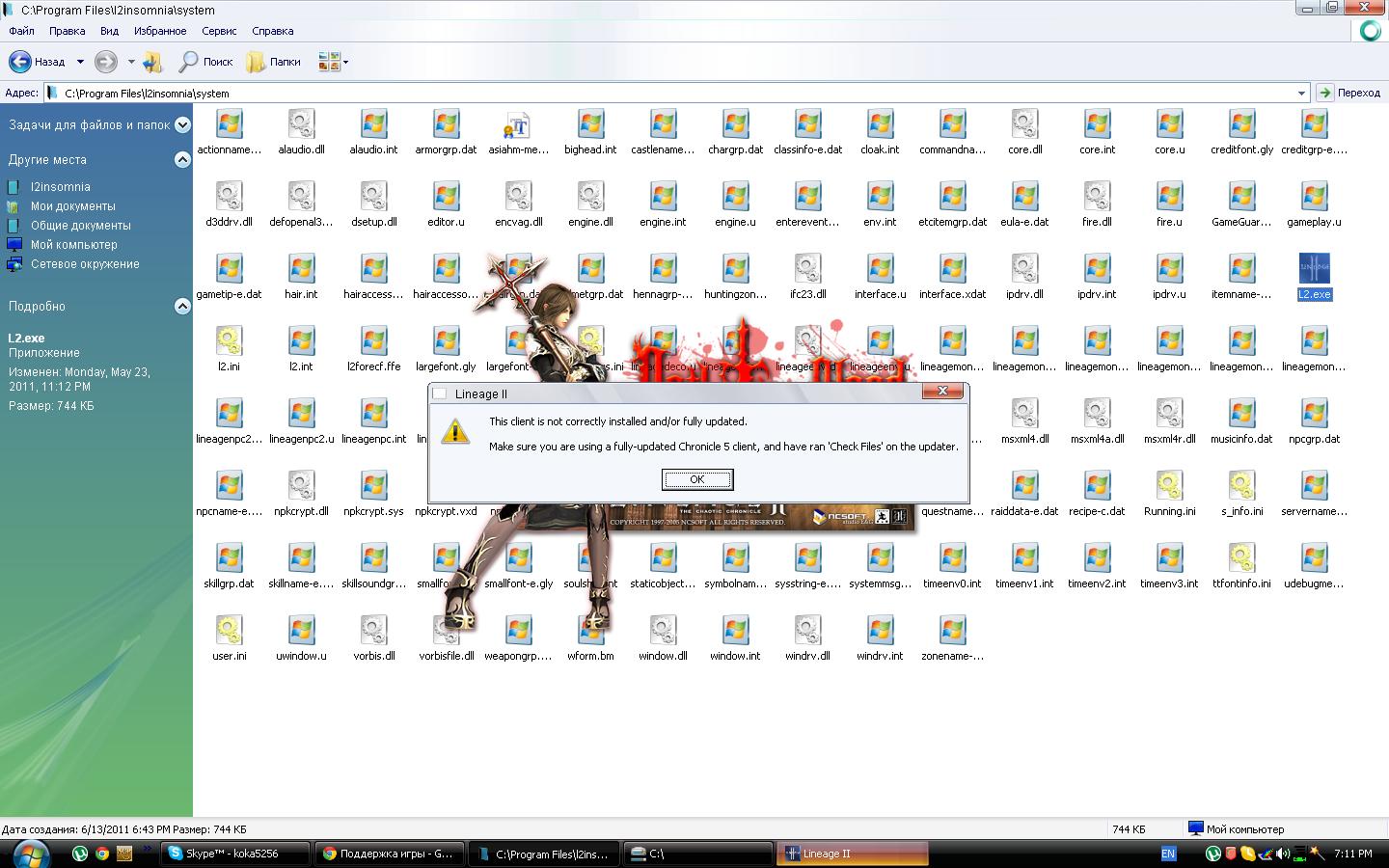The image size is (1389, 868).
Task: Go back with the Назад button
Action: [x=39, y=62]
